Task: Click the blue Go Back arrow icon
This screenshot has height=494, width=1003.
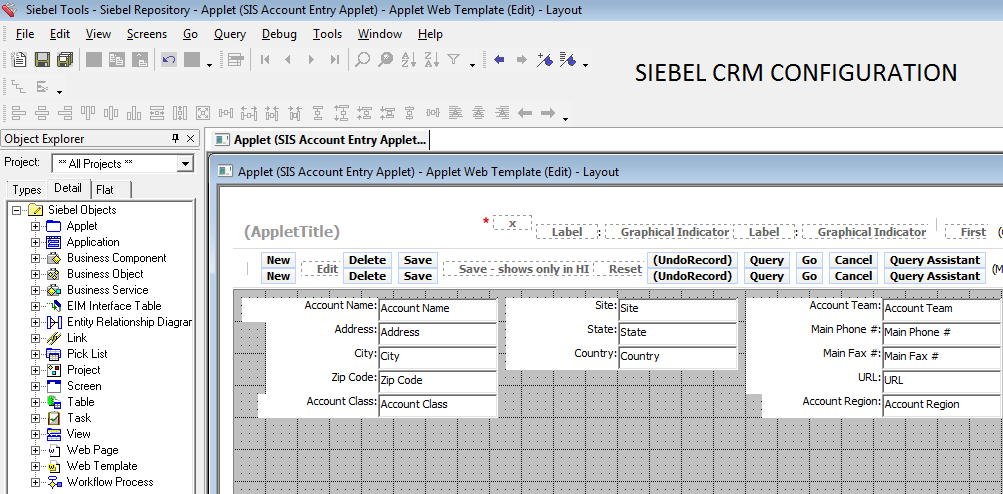Action: [x=500, y=60]
